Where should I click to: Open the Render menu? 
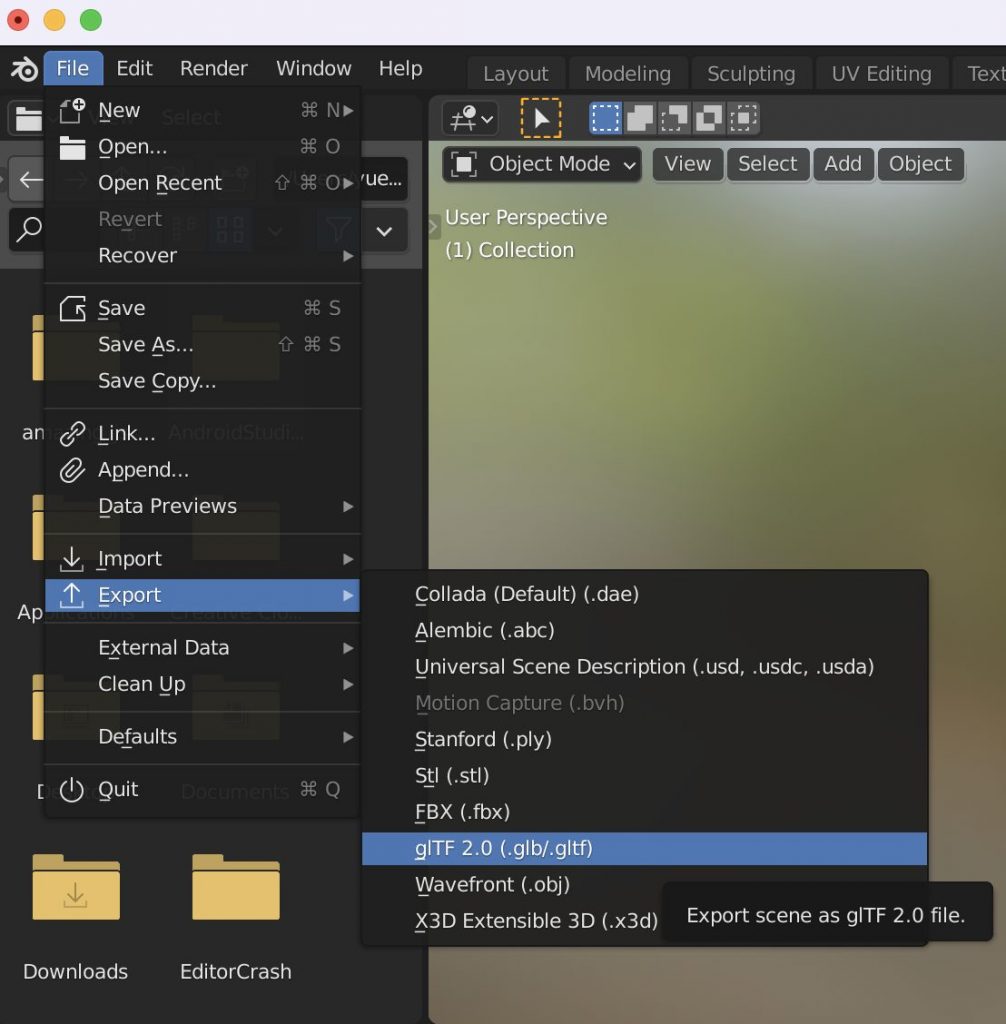pyautogui.click(x=214, y=69)
